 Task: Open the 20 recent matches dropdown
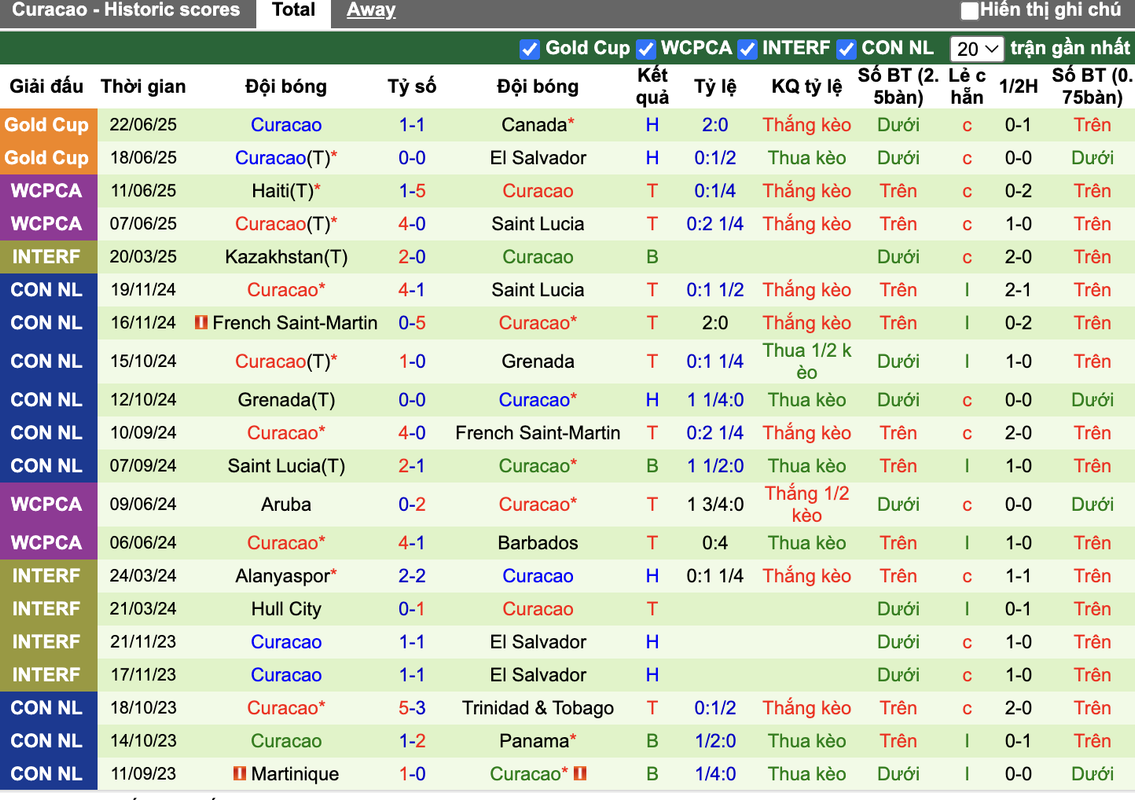976,49
